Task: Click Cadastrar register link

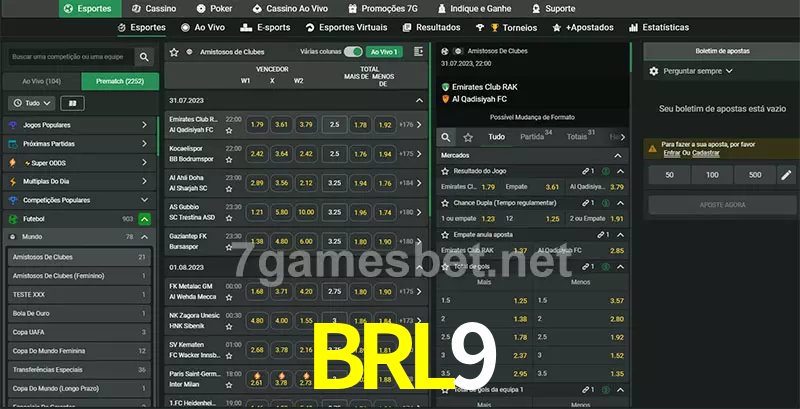Action: [706, 153]
